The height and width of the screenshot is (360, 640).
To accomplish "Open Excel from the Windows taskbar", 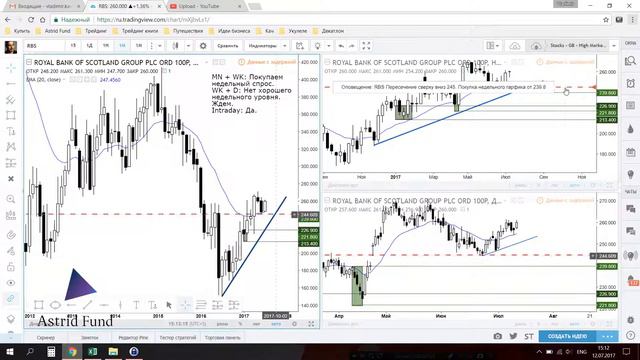I will click(93, 351).
